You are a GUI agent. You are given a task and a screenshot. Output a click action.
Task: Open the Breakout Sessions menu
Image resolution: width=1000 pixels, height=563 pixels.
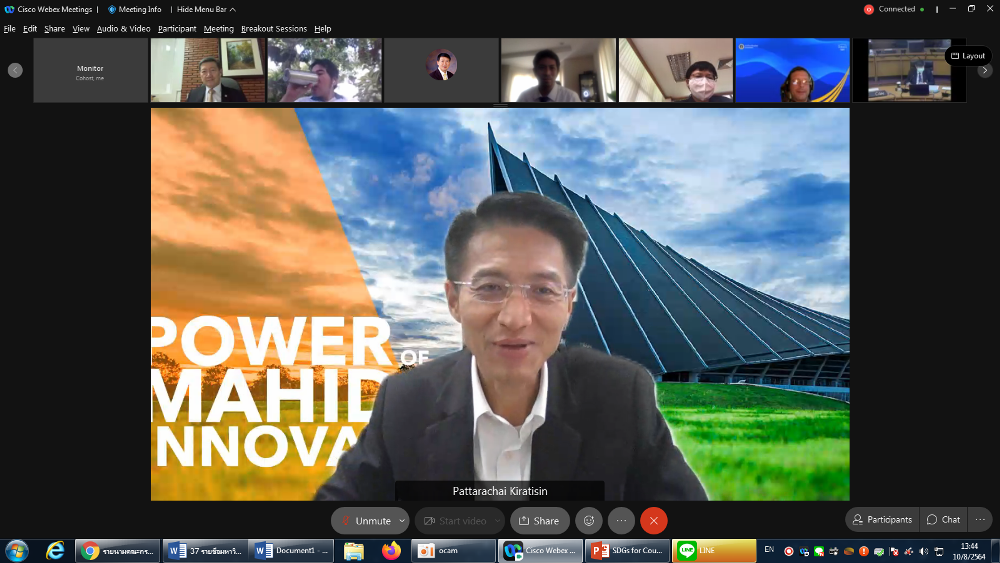(273, 29)
